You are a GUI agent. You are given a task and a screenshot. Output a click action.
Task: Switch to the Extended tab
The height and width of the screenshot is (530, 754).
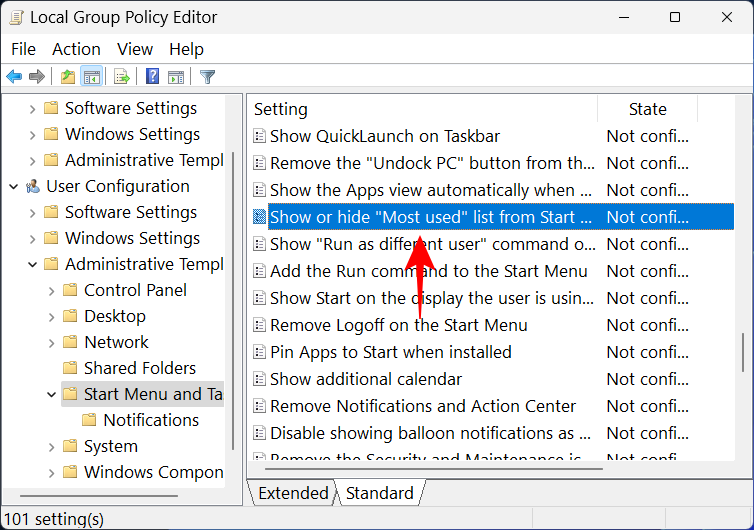[293, 493]
